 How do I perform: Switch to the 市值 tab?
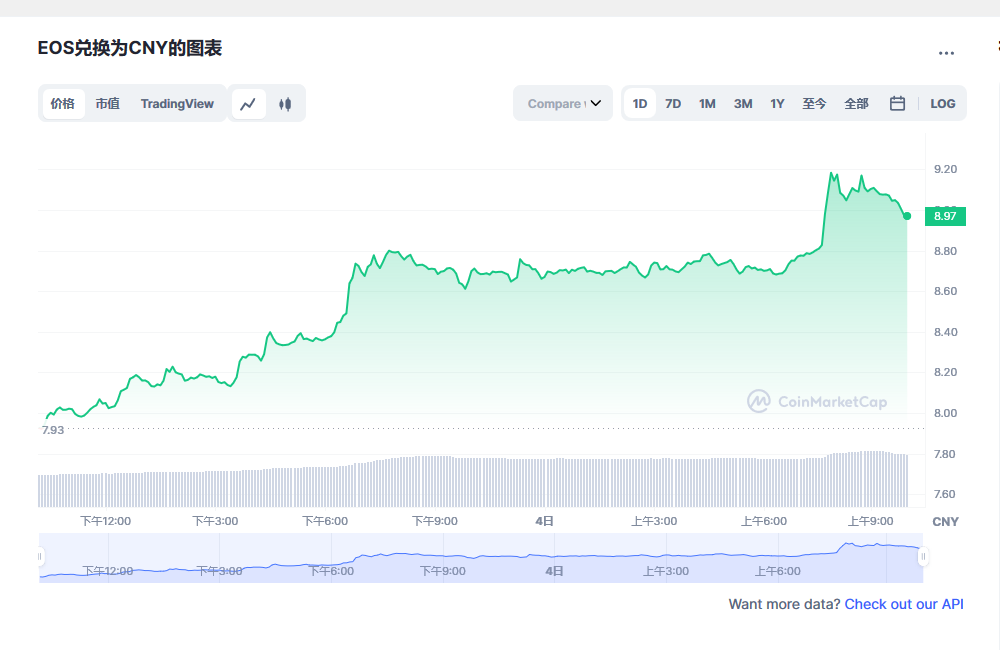(x=107, y=103)
